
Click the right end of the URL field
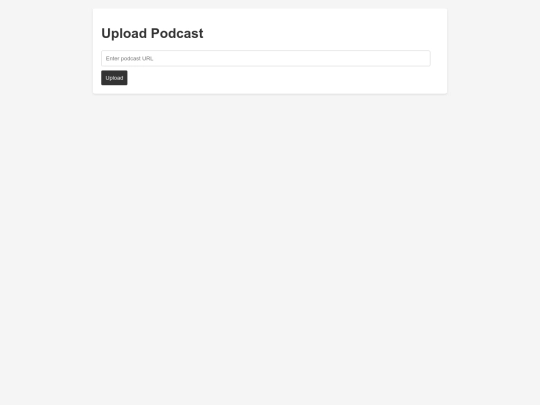pos(422,58)
